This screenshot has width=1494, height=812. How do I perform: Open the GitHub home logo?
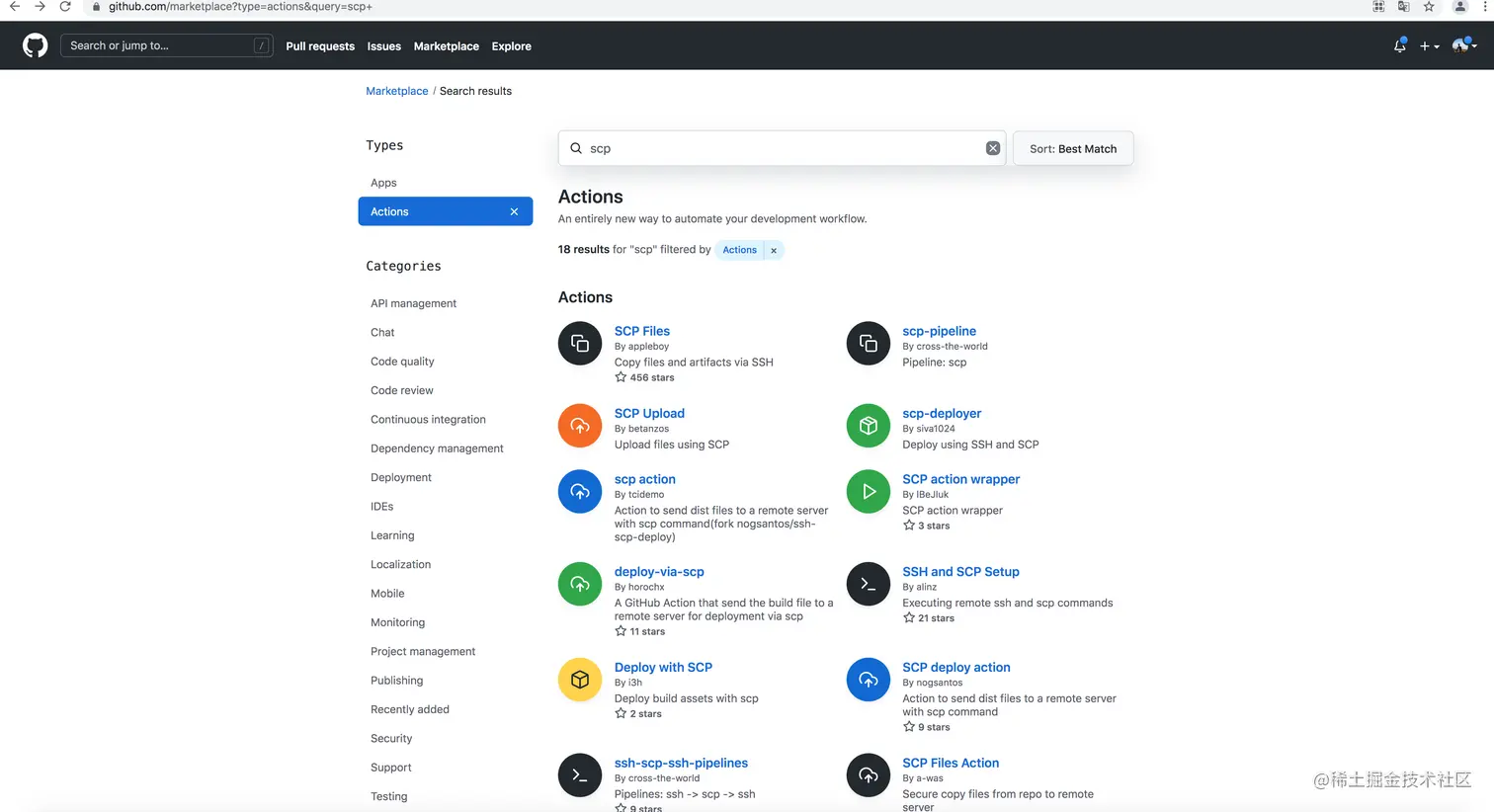pyautogui.click(x=36, y=45)
